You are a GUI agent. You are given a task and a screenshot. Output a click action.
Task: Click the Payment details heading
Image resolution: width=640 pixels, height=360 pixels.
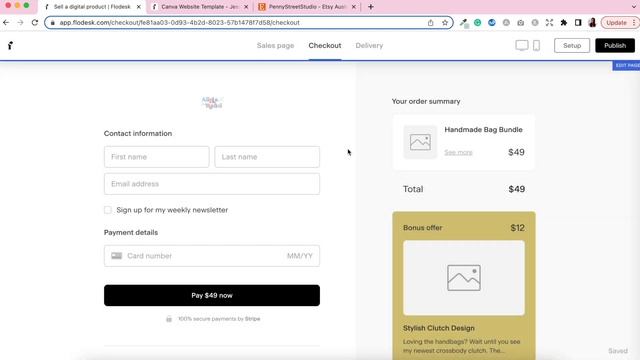pos(131,232)
